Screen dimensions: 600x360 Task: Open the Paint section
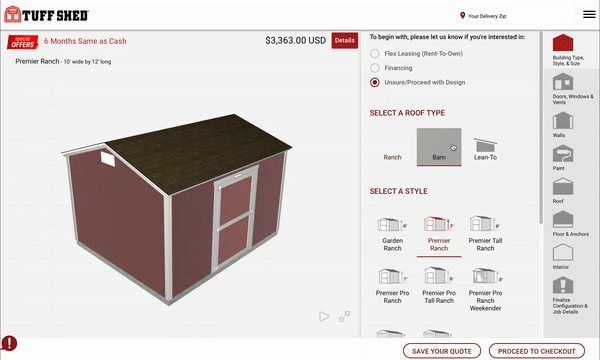(x=562, y=158)
